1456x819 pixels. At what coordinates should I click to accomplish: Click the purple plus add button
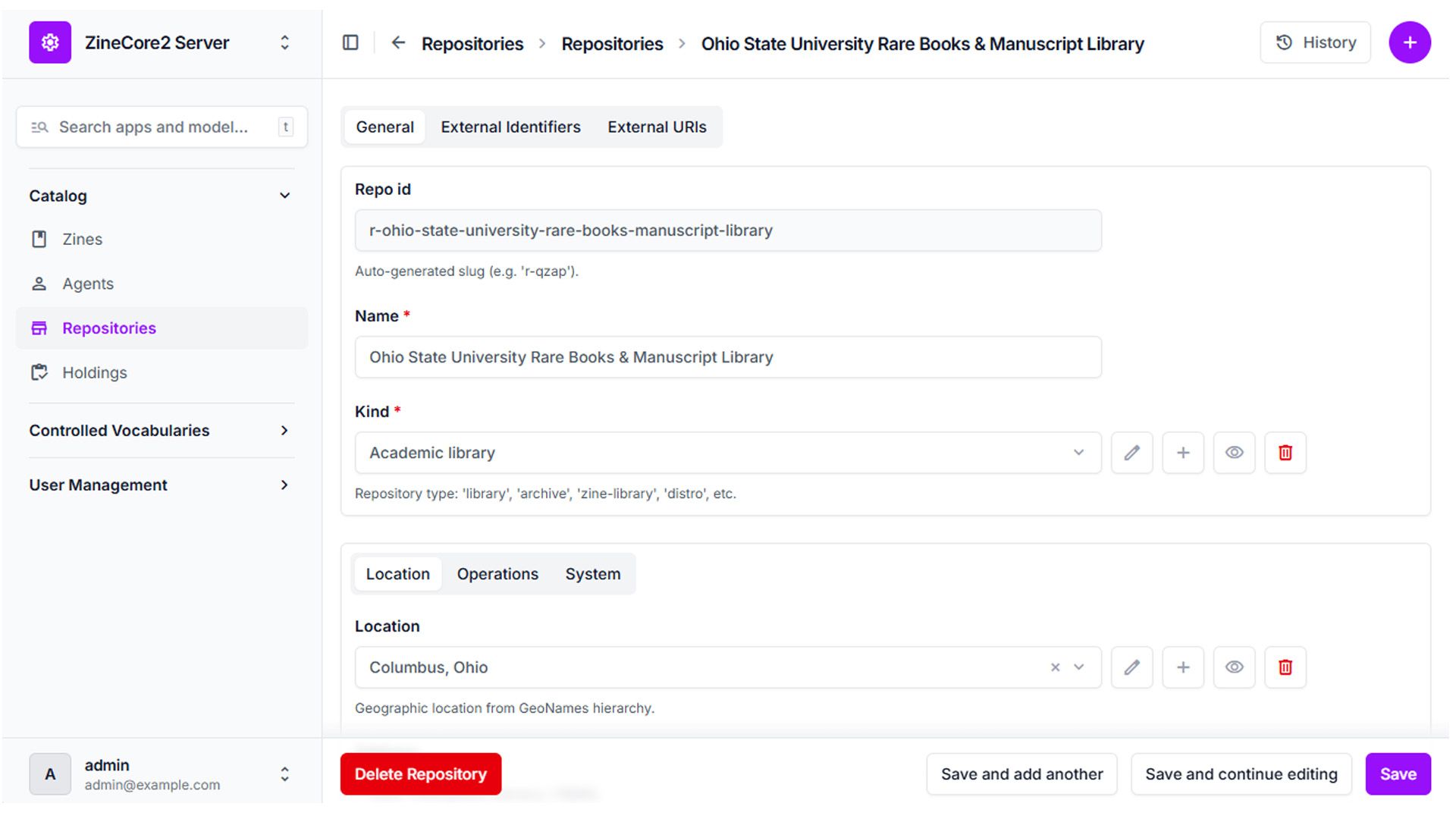point(1409,43)
